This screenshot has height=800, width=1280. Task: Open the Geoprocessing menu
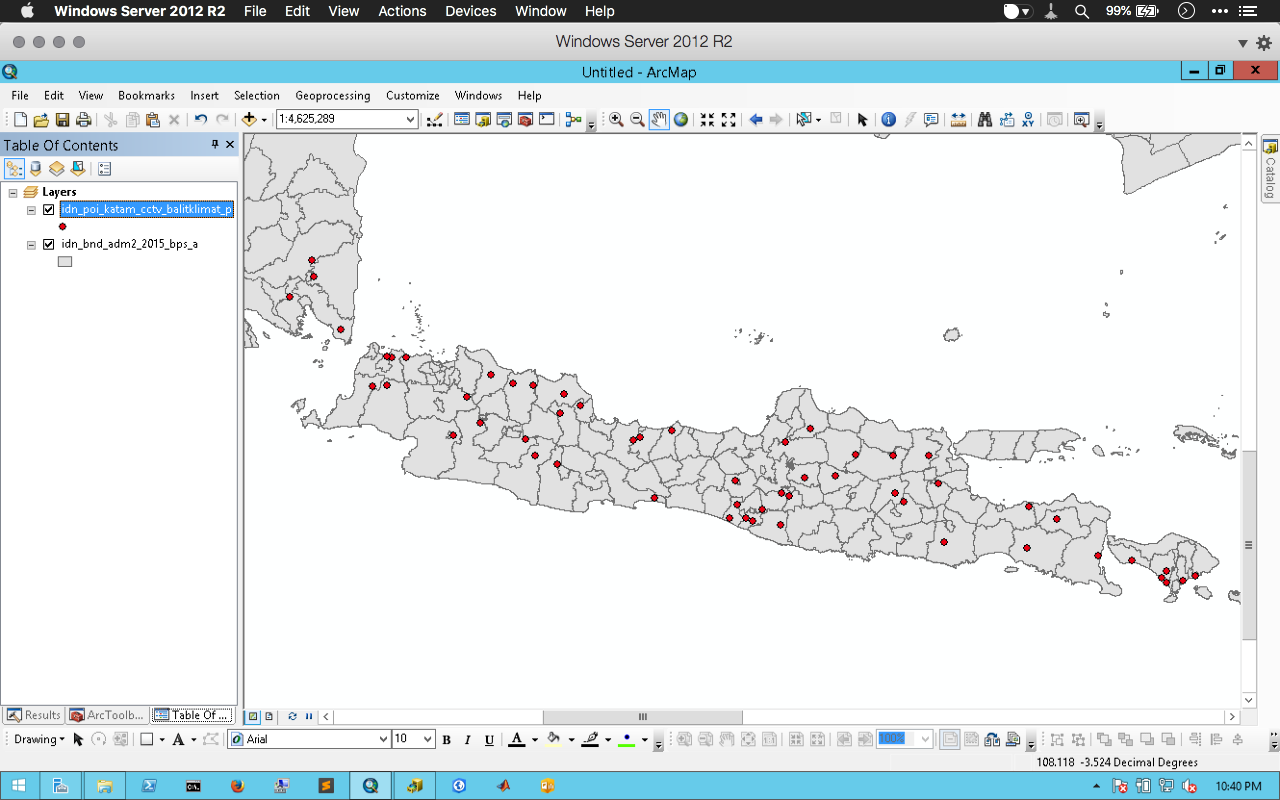click(332, 96)
